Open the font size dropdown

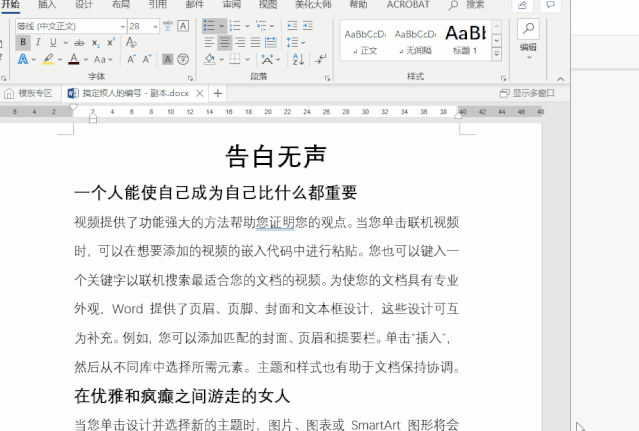154,26
